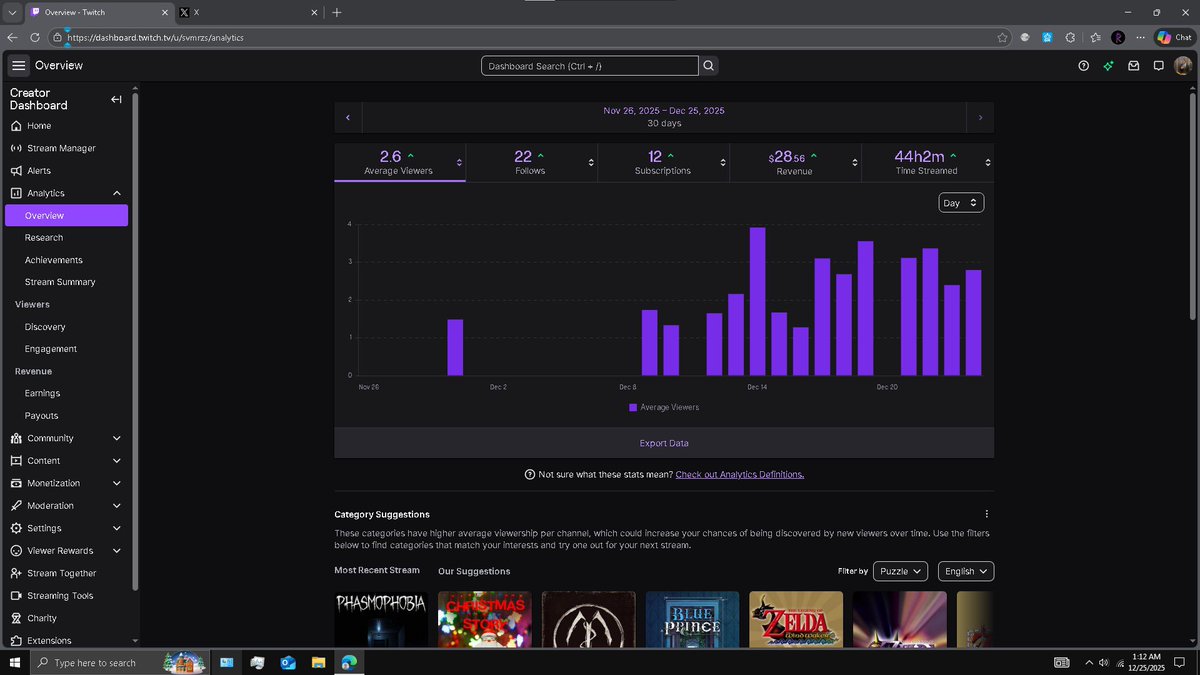The height and width of the screenshot is (675, 1200).
Task: Open the Zelda category thumbnail
Action: point(796,618)
